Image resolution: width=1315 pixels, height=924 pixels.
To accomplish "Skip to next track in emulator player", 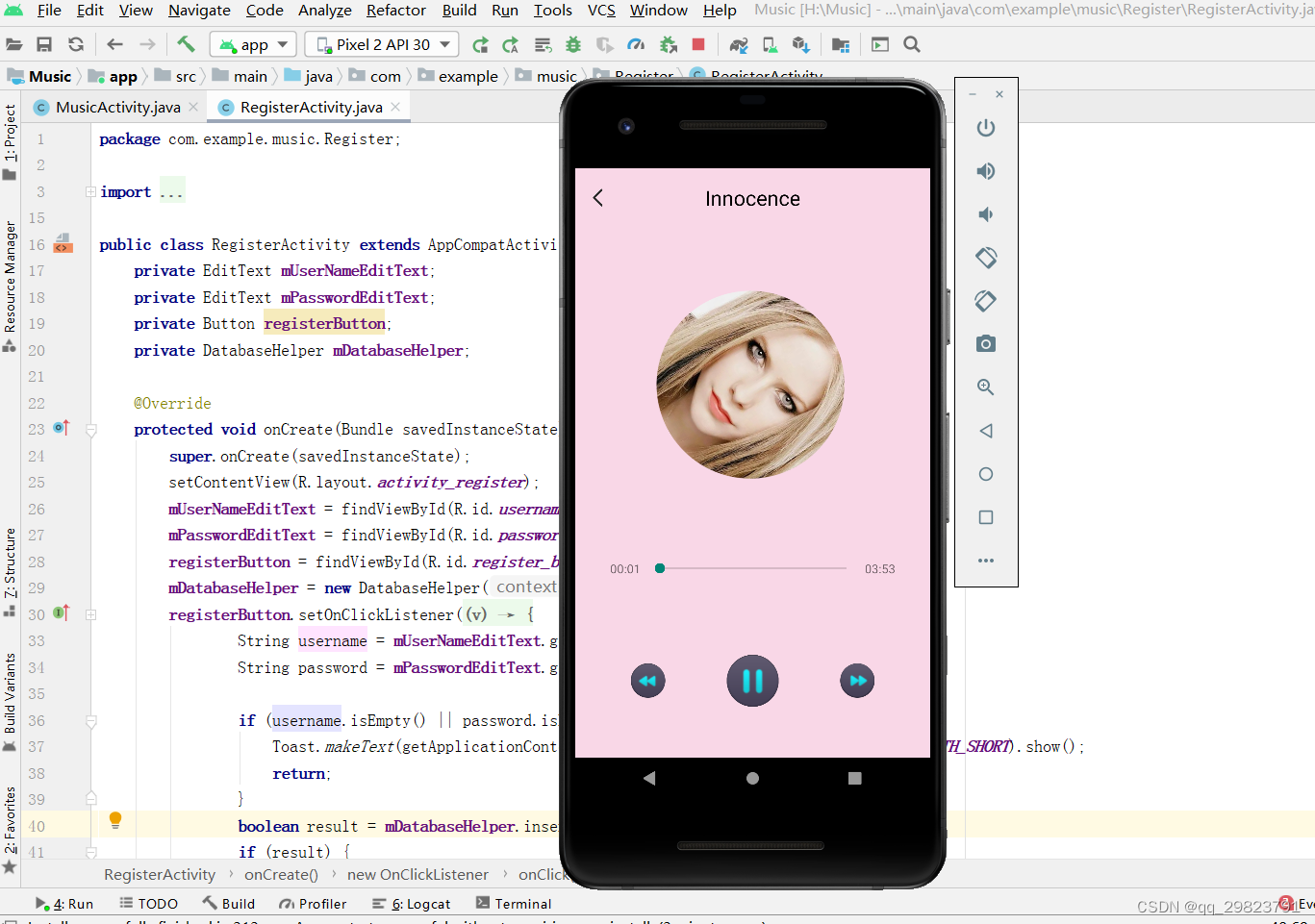I will point(857,681).
